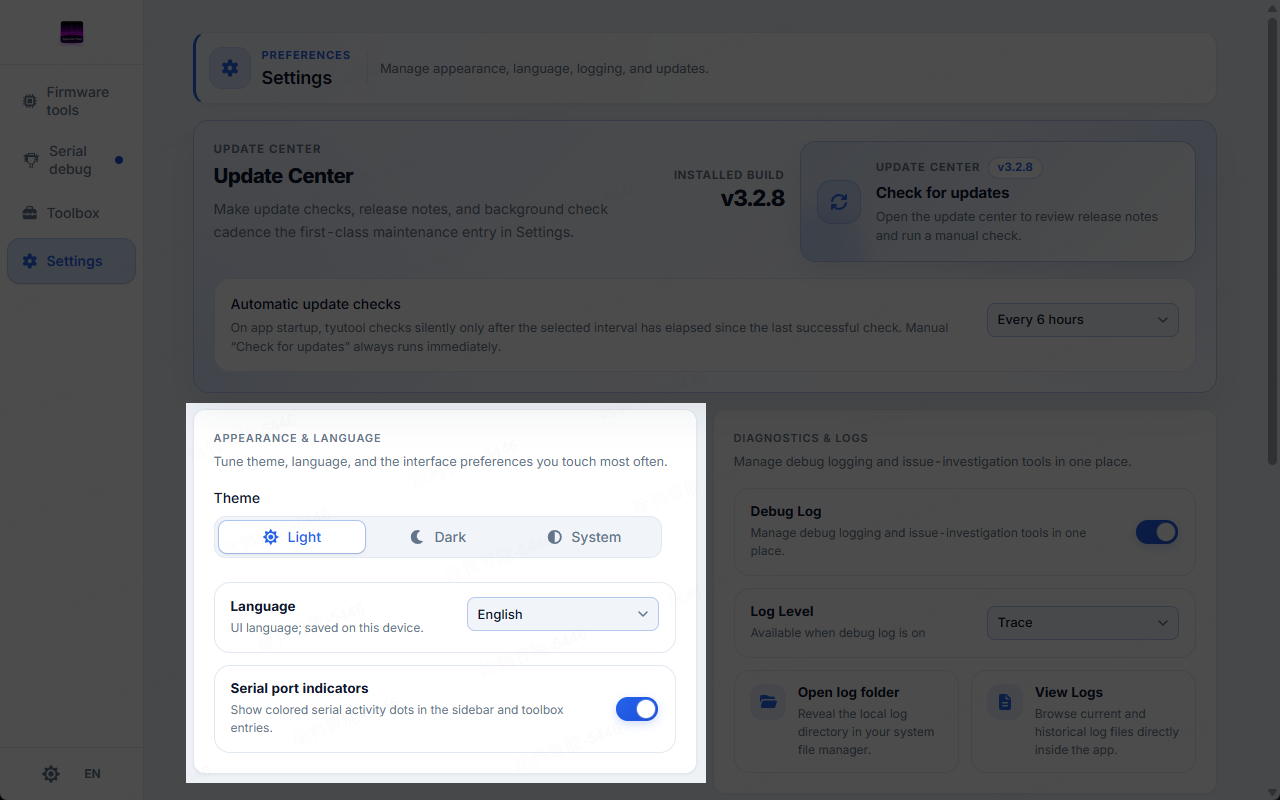Disable Serial port indicators toggle
The height and width of the screenshot is (800, 1280).
tap(637, 709)
